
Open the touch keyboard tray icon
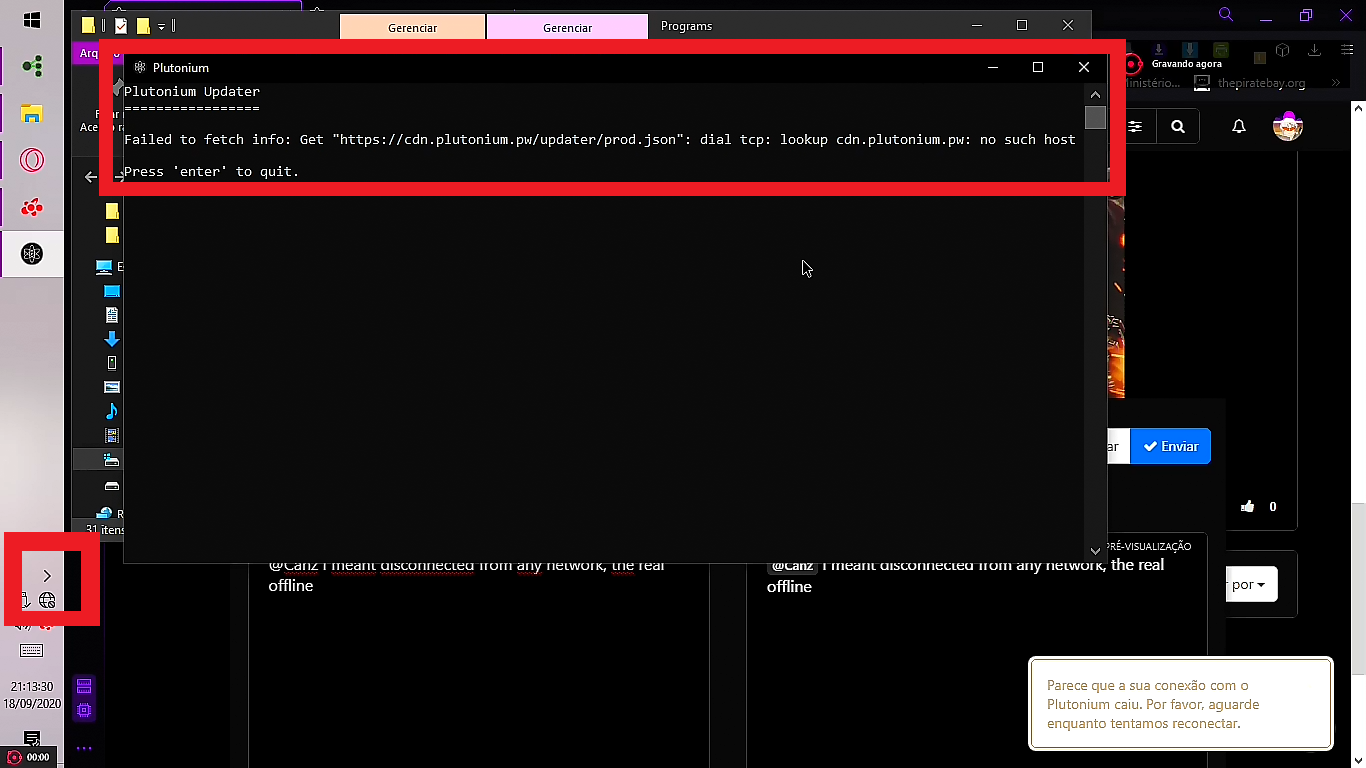(x=32, y=650)
